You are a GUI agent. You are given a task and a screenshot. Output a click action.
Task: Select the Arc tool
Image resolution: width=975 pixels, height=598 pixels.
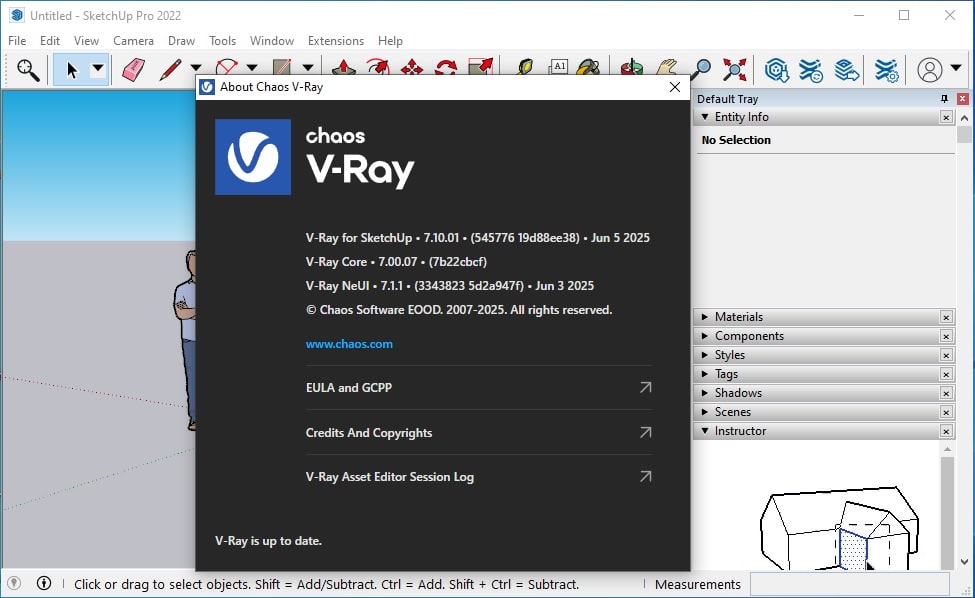(x=226, y=67)
